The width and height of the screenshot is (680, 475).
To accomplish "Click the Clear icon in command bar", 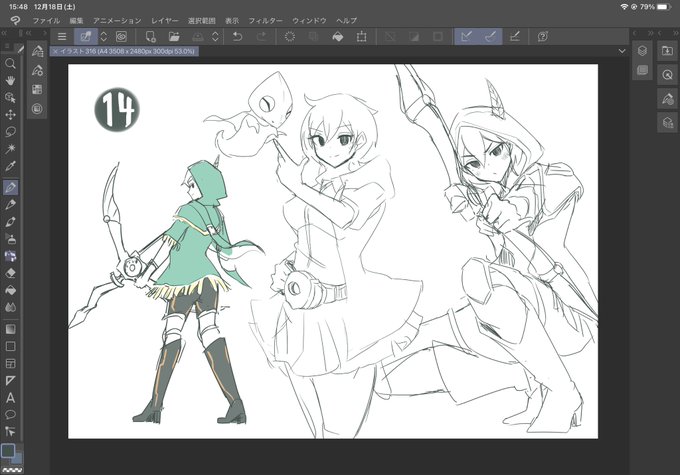I will click(x=290, y=36).
